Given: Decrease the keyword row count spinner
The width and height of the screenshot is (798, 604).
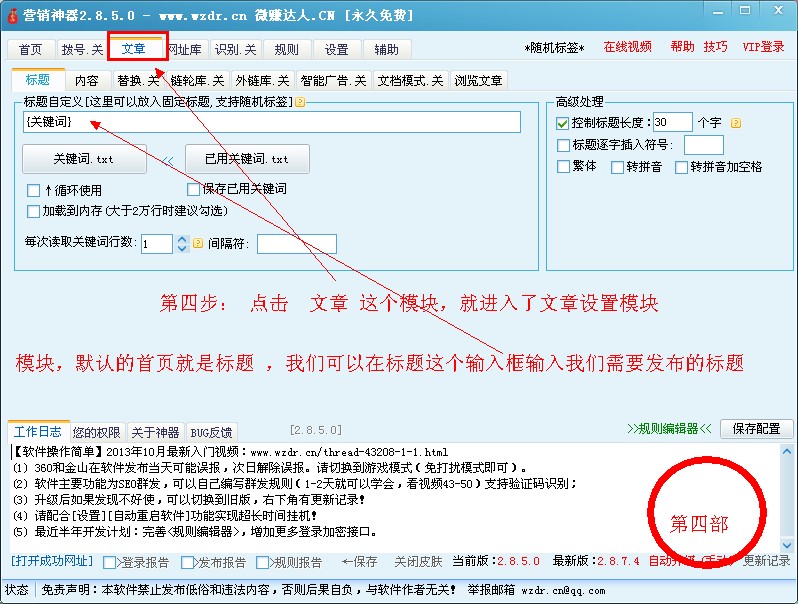Looking at the screenshot, I should [x=182, y=248].
